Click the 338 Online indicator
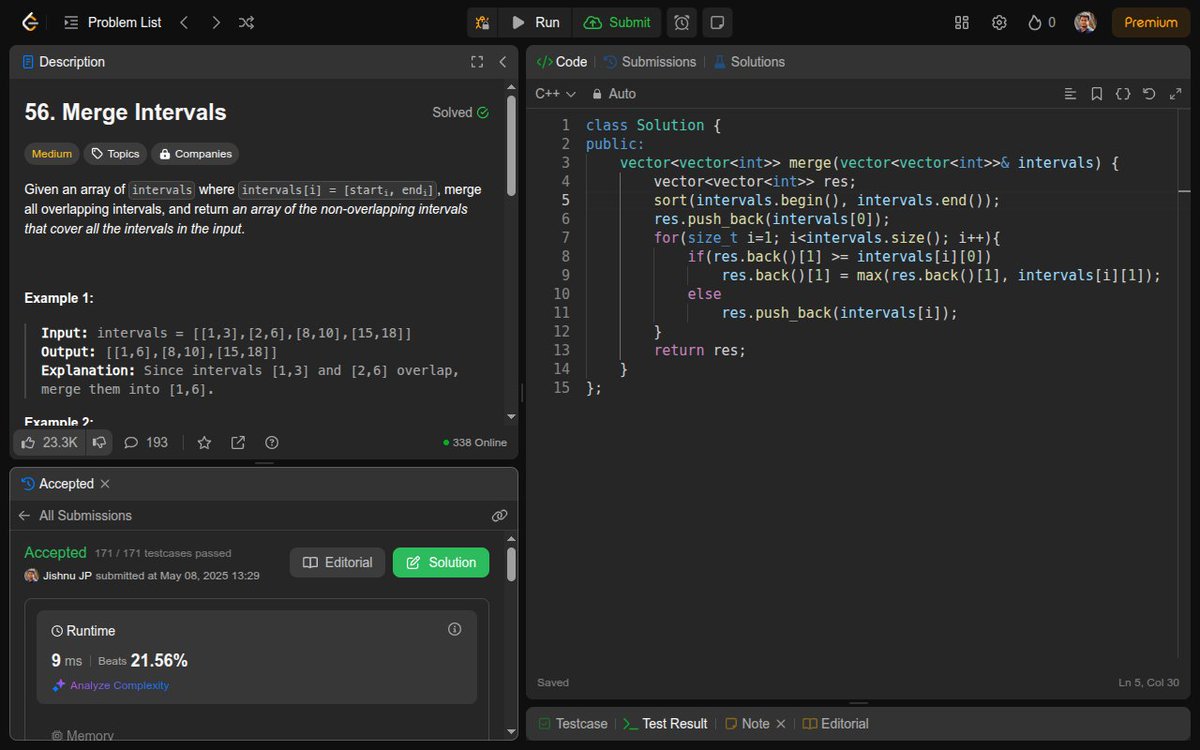Screen dimensions: 1200x750 click(475, 443)
